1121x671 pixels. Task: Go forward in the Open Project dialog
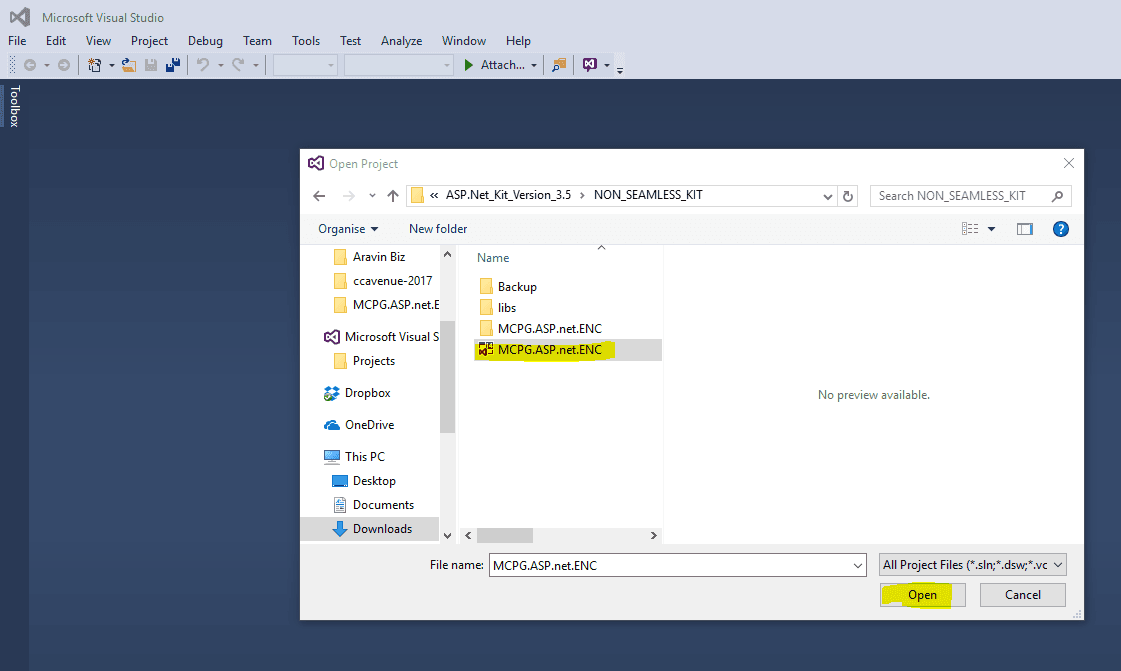[348, 196]
